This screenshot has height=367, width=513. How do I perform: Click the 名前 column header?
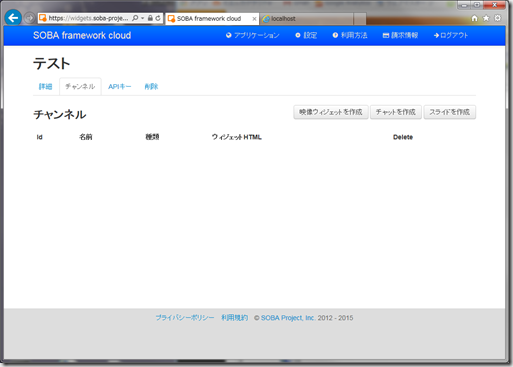click(86, 137)
